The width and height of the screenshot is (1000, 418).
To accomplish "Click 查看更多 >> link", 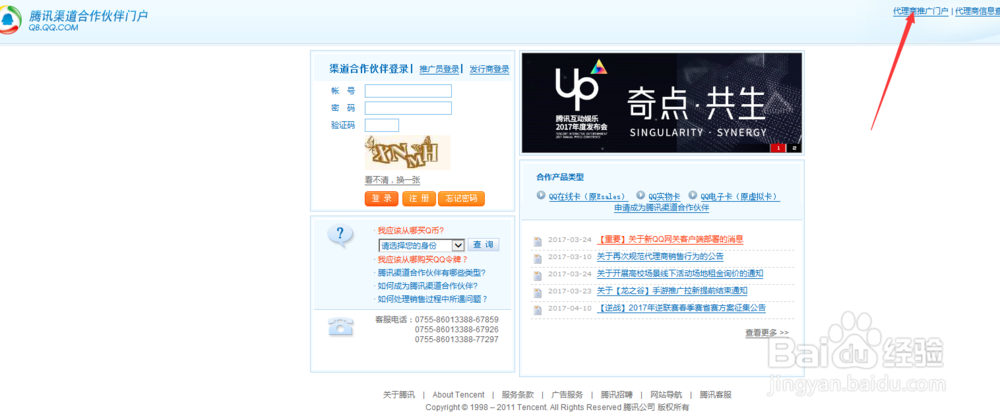I will 767,332.
